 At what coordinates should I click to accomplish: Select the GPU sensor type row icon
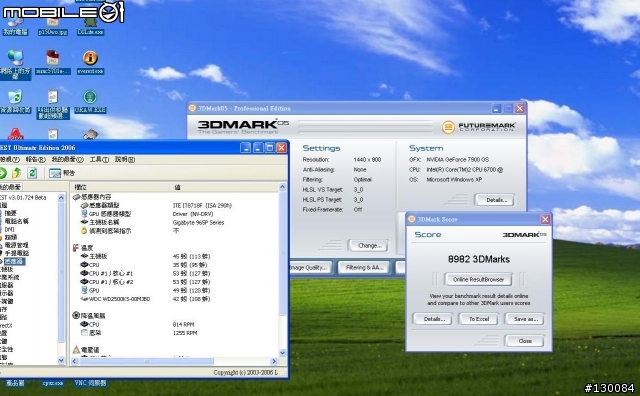pyautogui.click(x=84, y=214)
